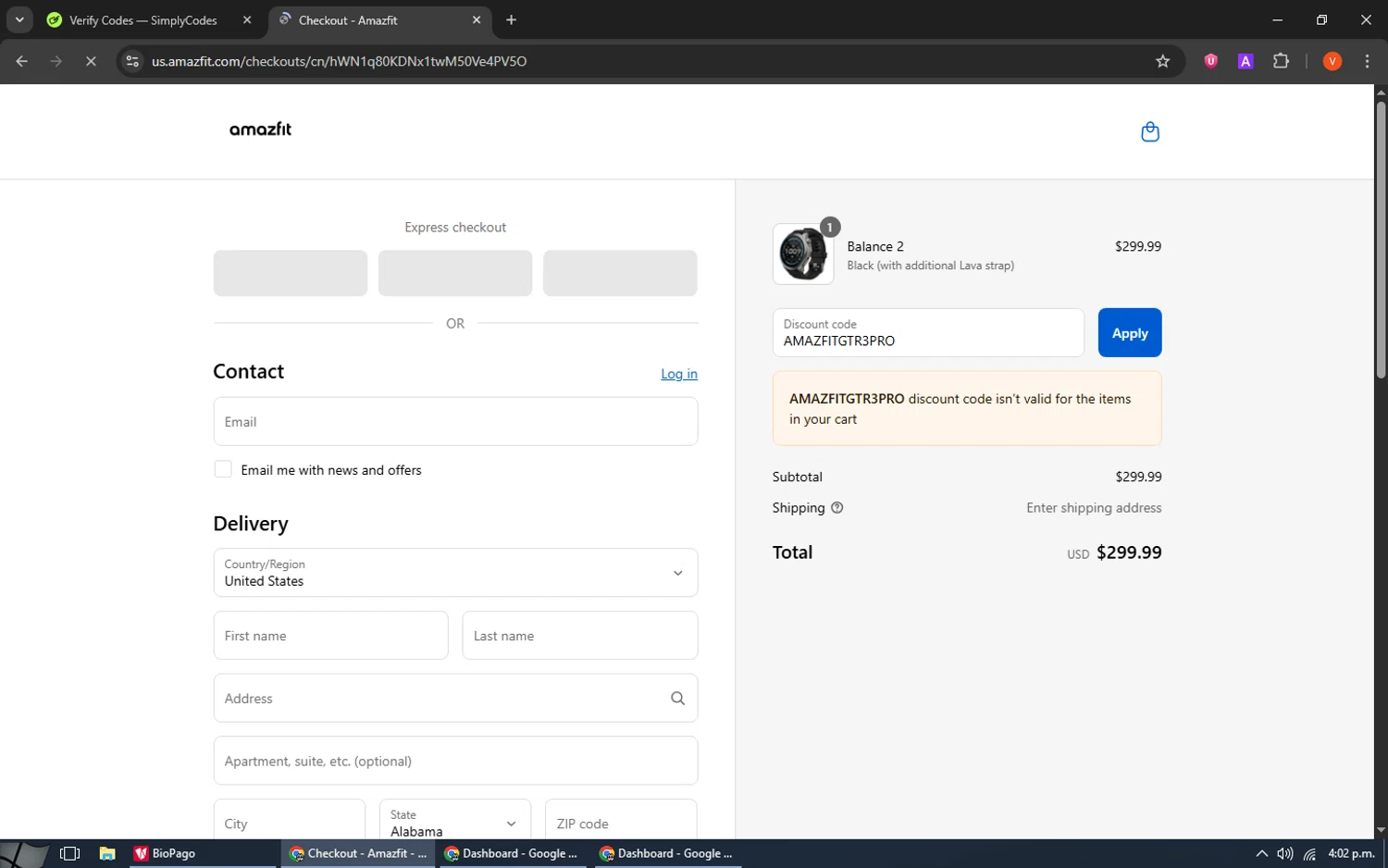Image resolution: width=1388 pixels, height=868 pixels.
Task: Open the shopping bag cart icon
Action: (1150, 131)
